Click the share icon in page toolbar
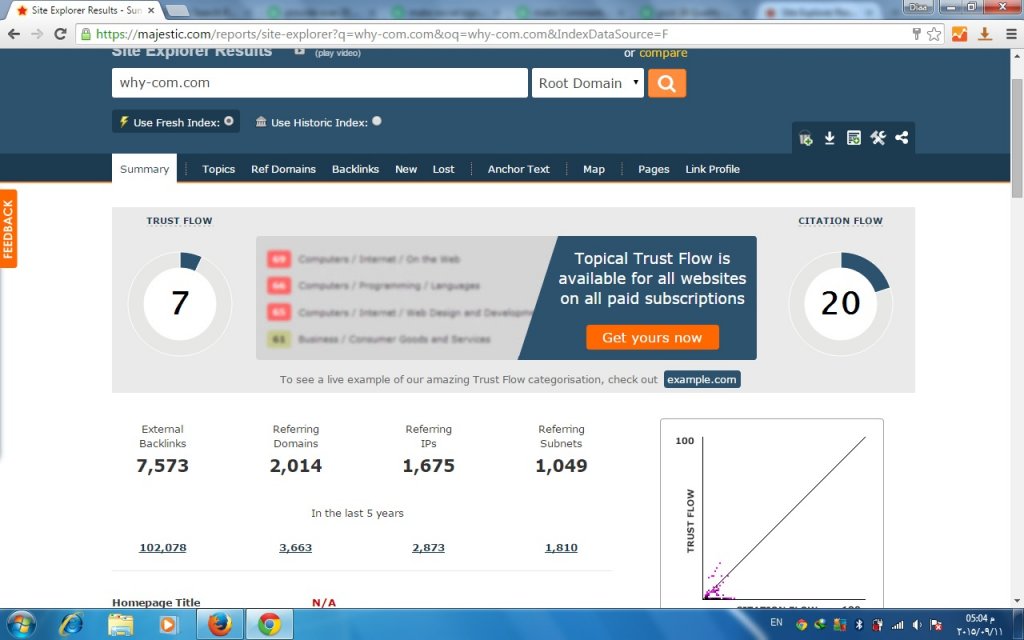This screenshot has width=1024, height=640. [x=902, y=138]
